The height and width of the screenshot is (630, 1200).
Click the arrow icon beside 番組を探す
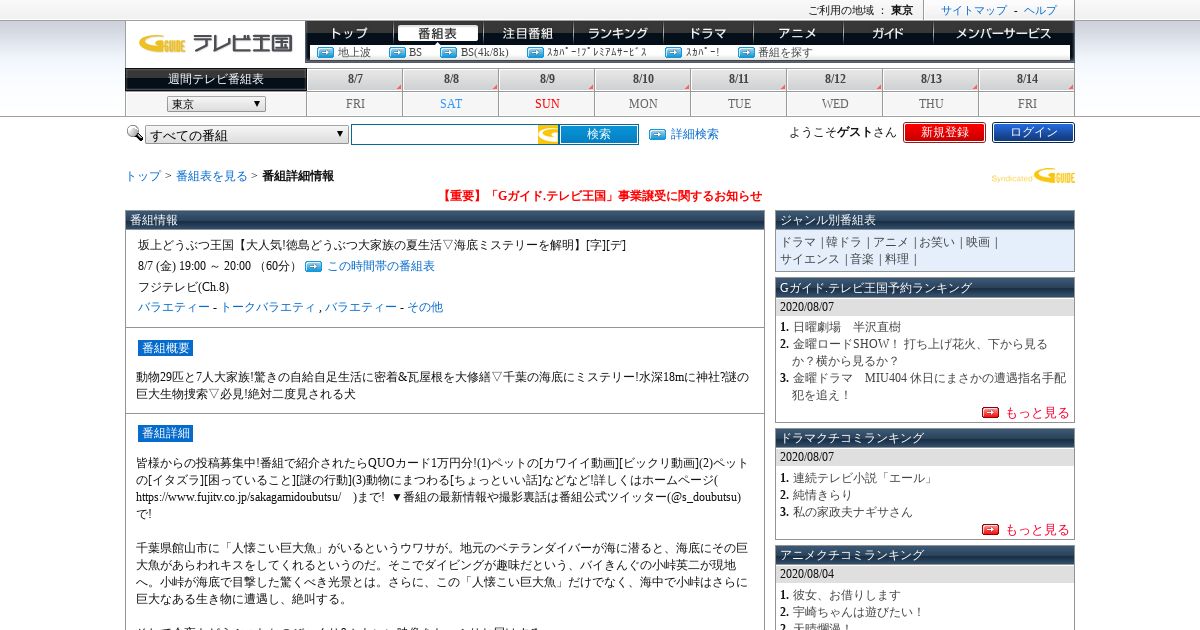[746, 53]
